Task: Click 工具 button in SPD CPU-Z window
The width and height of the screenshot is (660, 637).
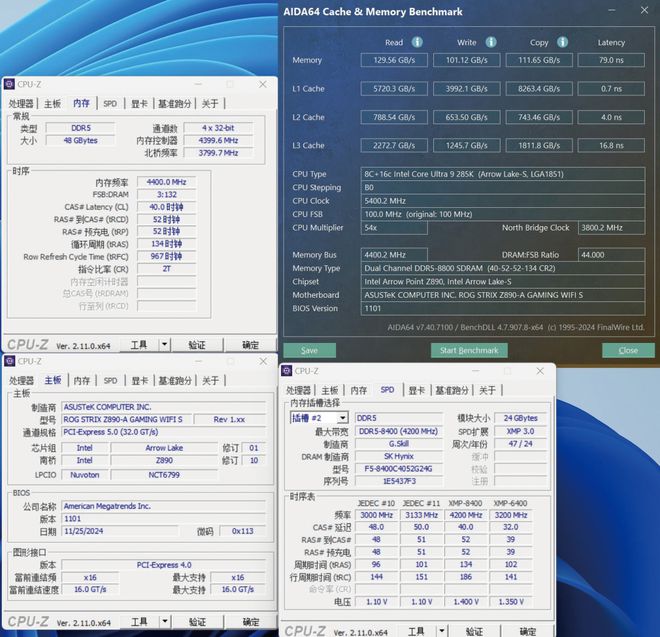Action: point(416,631)
